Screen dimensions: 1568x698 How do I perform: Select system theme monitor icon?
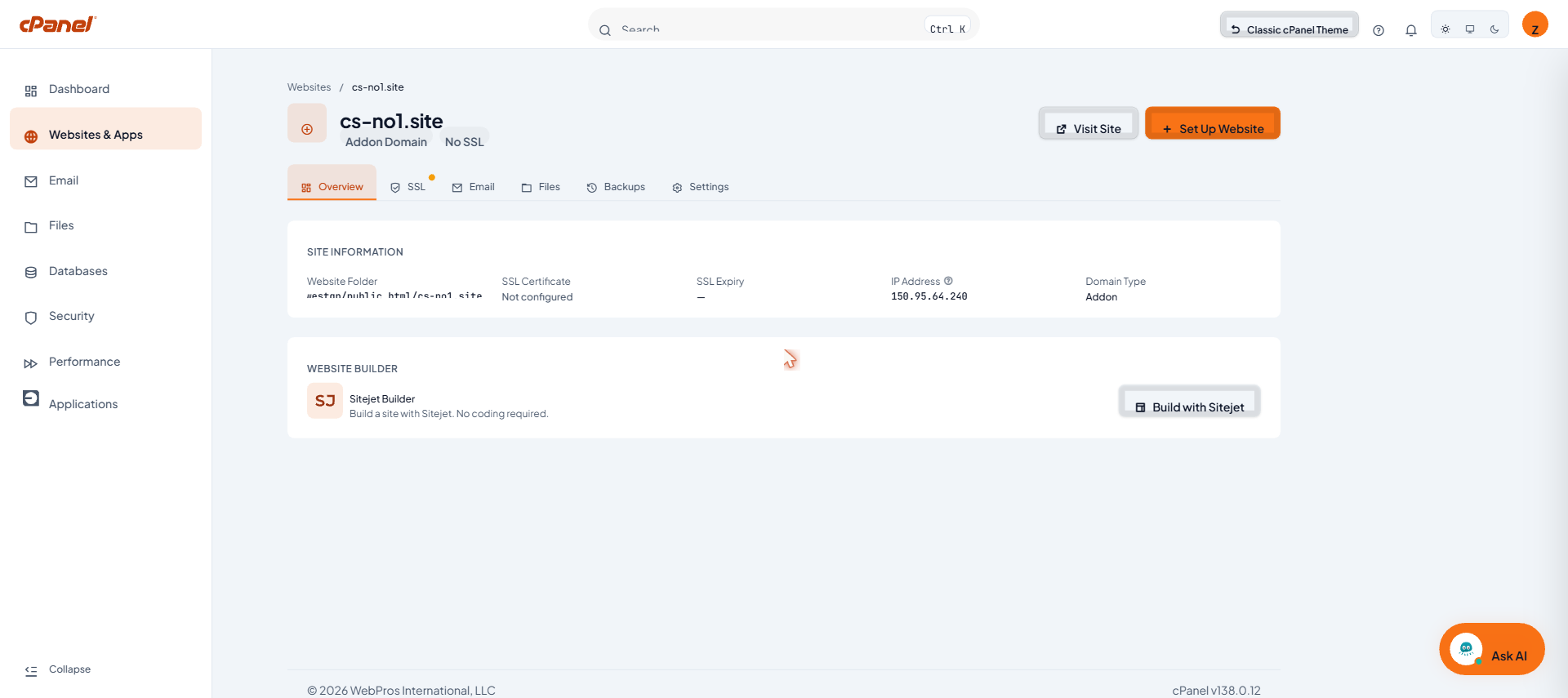[x=1470, y=29]
